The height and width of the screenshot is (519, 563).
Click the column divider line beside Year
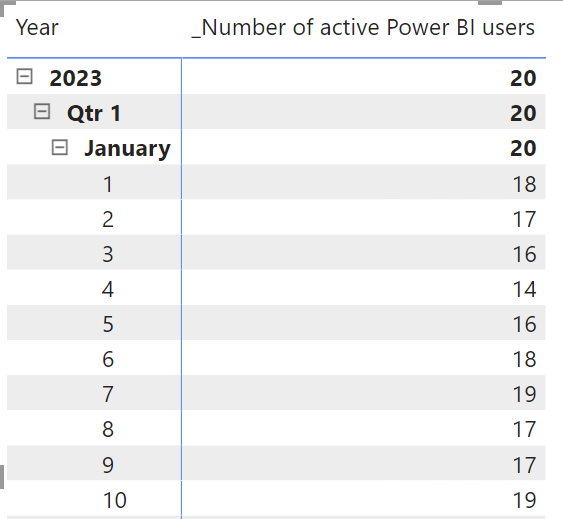point(182,287)
